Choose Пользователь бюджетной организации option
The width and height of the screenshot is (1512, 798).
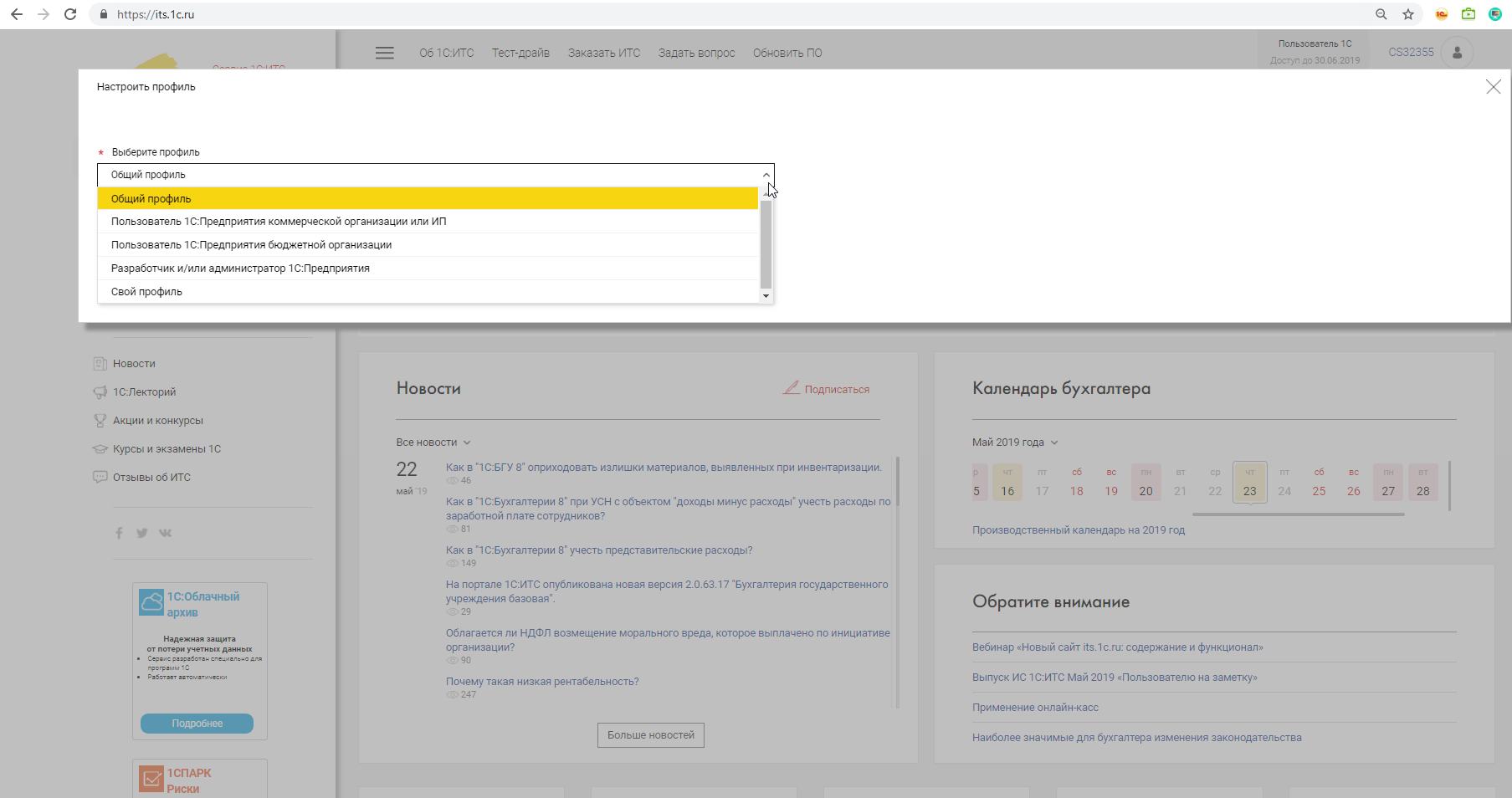pos(428,245)
